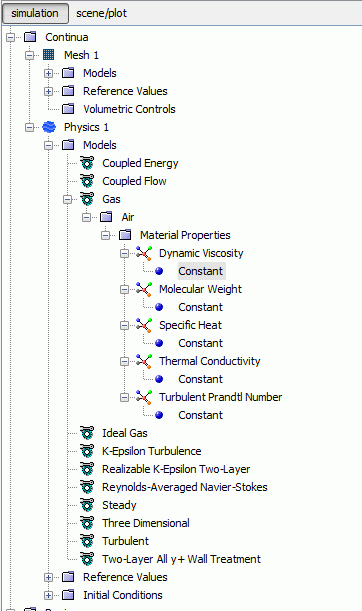Click the blue sphere under Specific Heat
Image resolution: width=362 pixels, height=611 pixels.
(159, 343)
